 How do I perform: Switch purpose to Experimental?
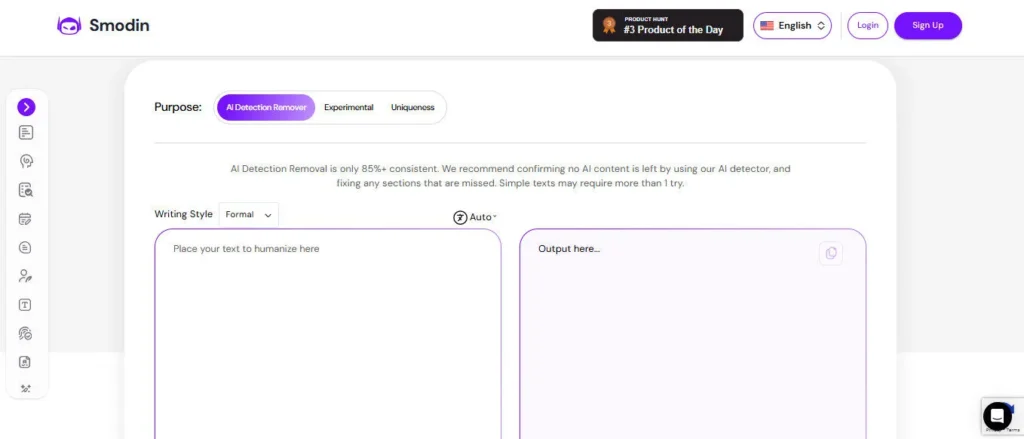[348, 107]
